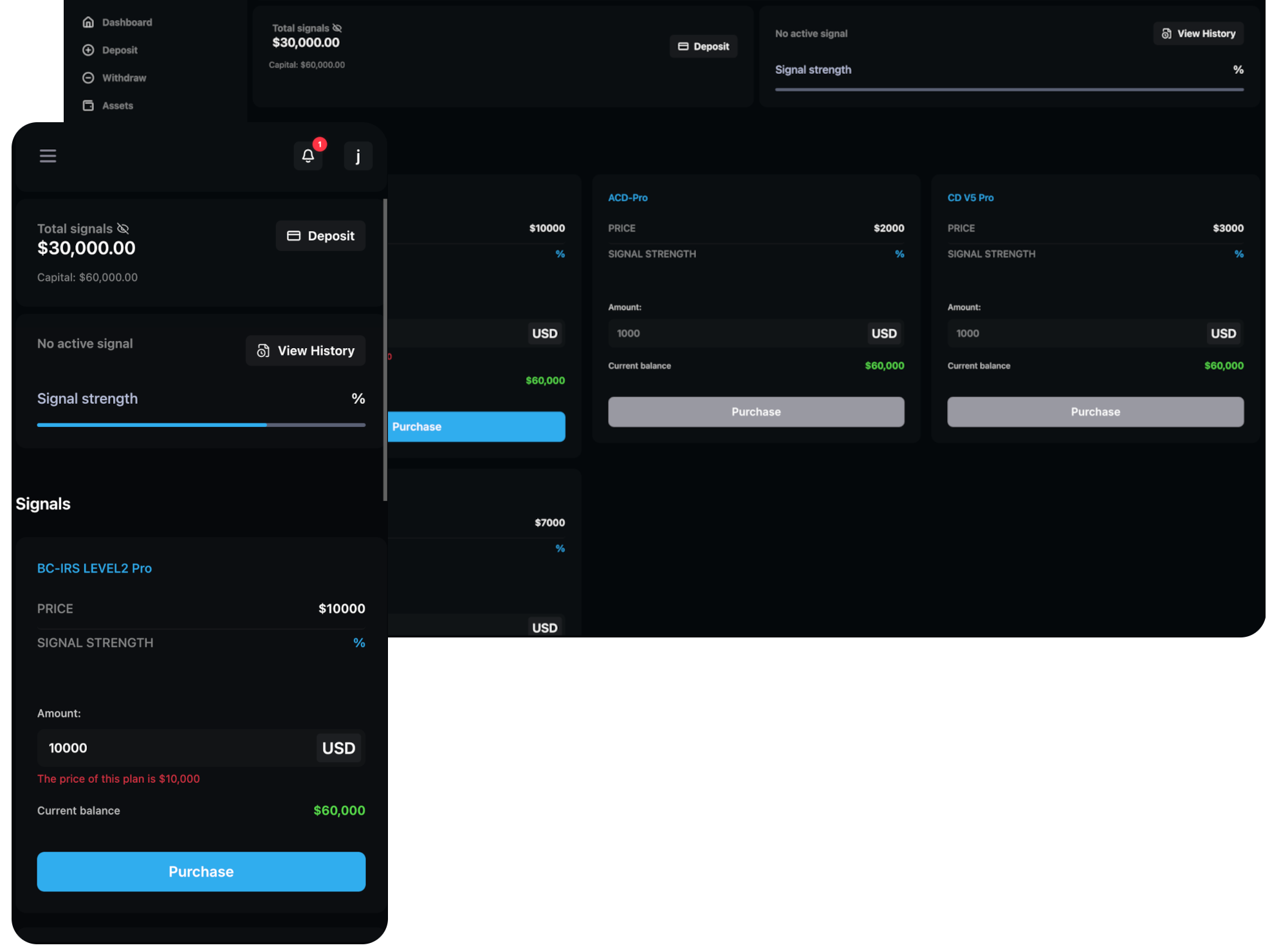The image size is (1272, 952).
Task: Click the Withdraw minus-circle icon in sidebar
Action: coord(88,78)
